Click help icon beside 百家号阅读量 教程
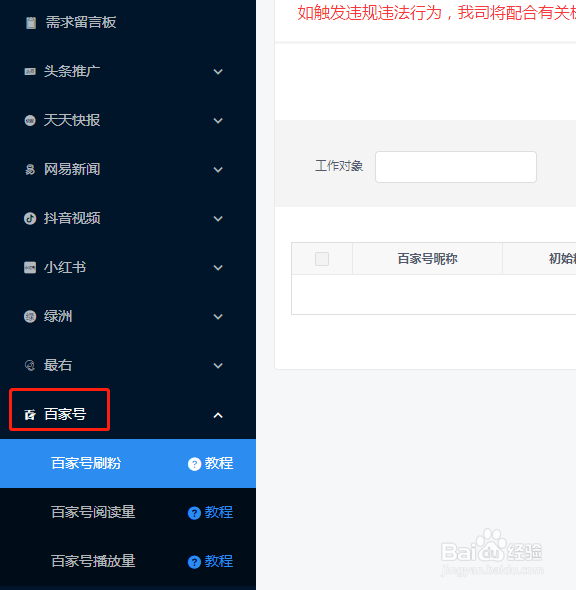The width and height of the screenshot is (576, 590). coord(194,513)
